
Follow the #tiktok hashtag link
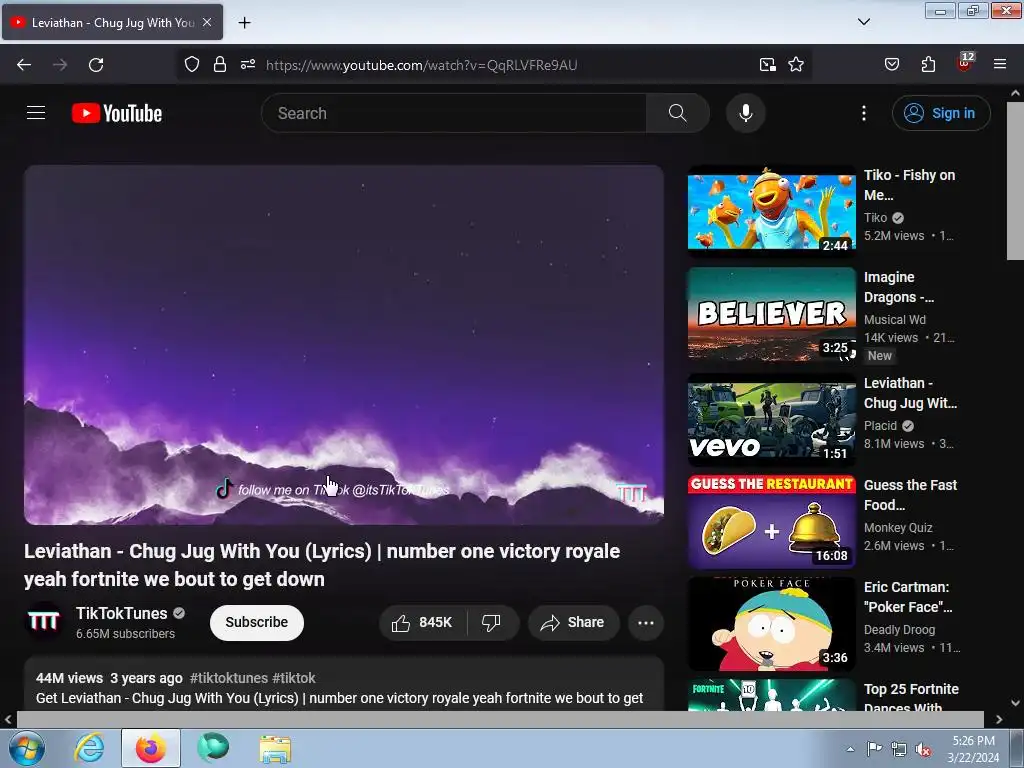[294, 678]
